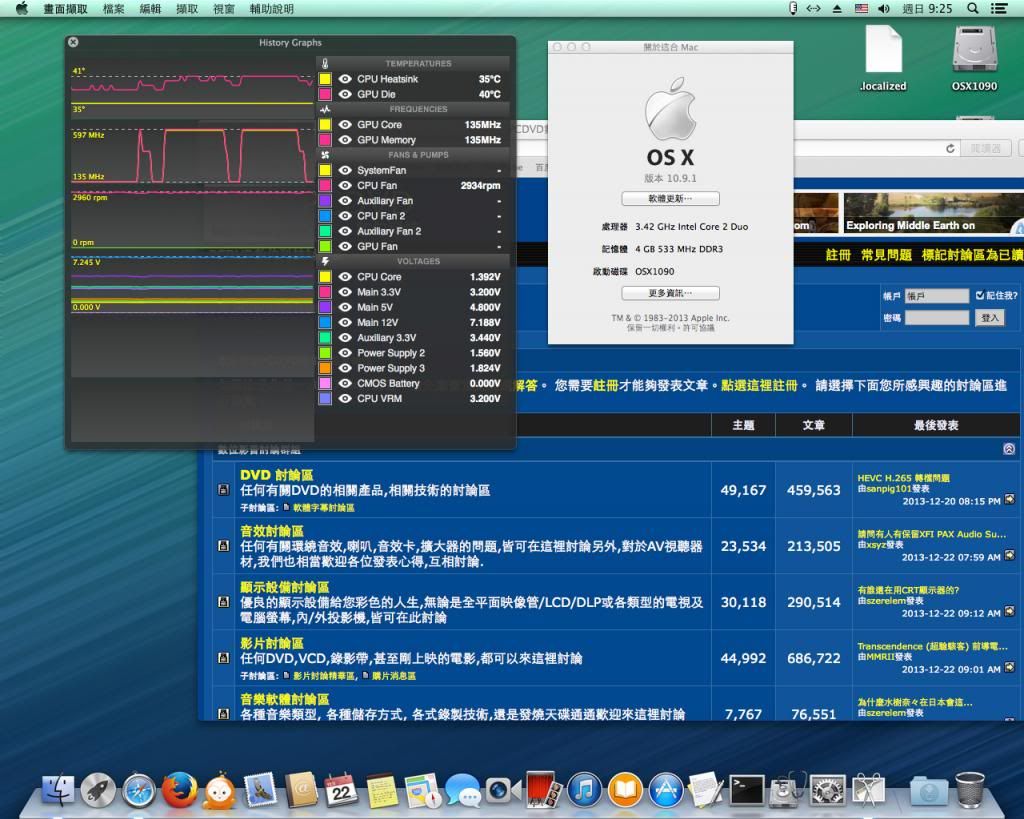Image resolution: width=1024 pixels, height=819 pixels.
Task: Open Launchpad from the Dock
Action: click(x=99, y=789)
